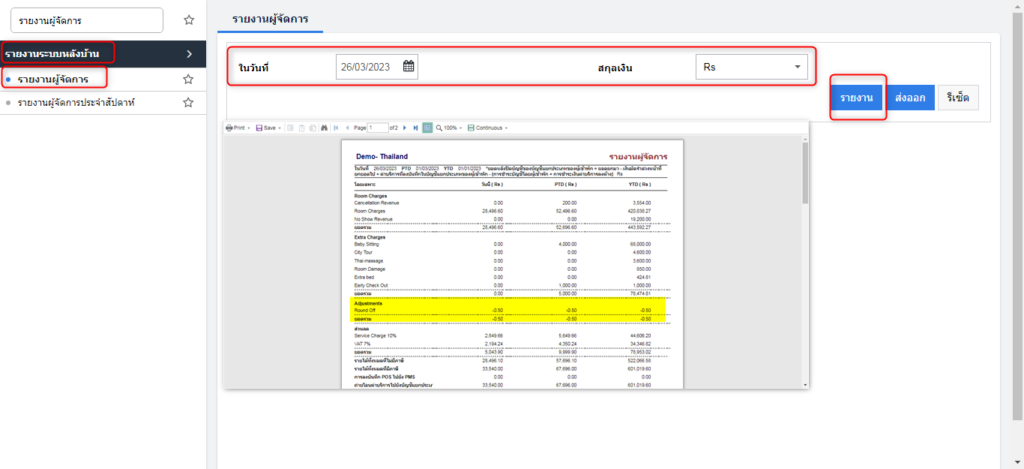The height and width of the screenshot is (469, 1024).
Task: Click highlighted Round Off row label
Action: [365, 310]
